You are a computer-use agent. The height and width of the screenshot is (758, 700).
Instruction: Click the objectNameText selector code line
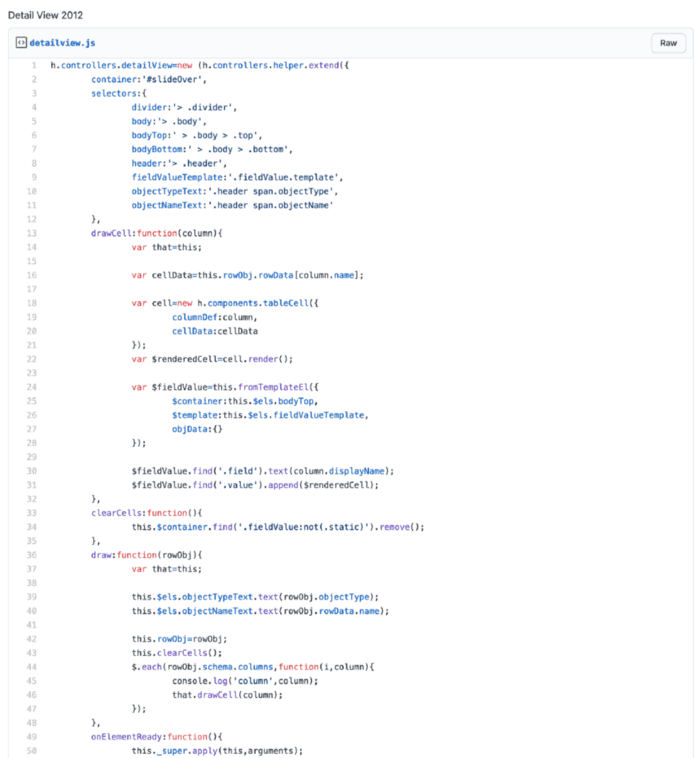(x=233, y=205)
